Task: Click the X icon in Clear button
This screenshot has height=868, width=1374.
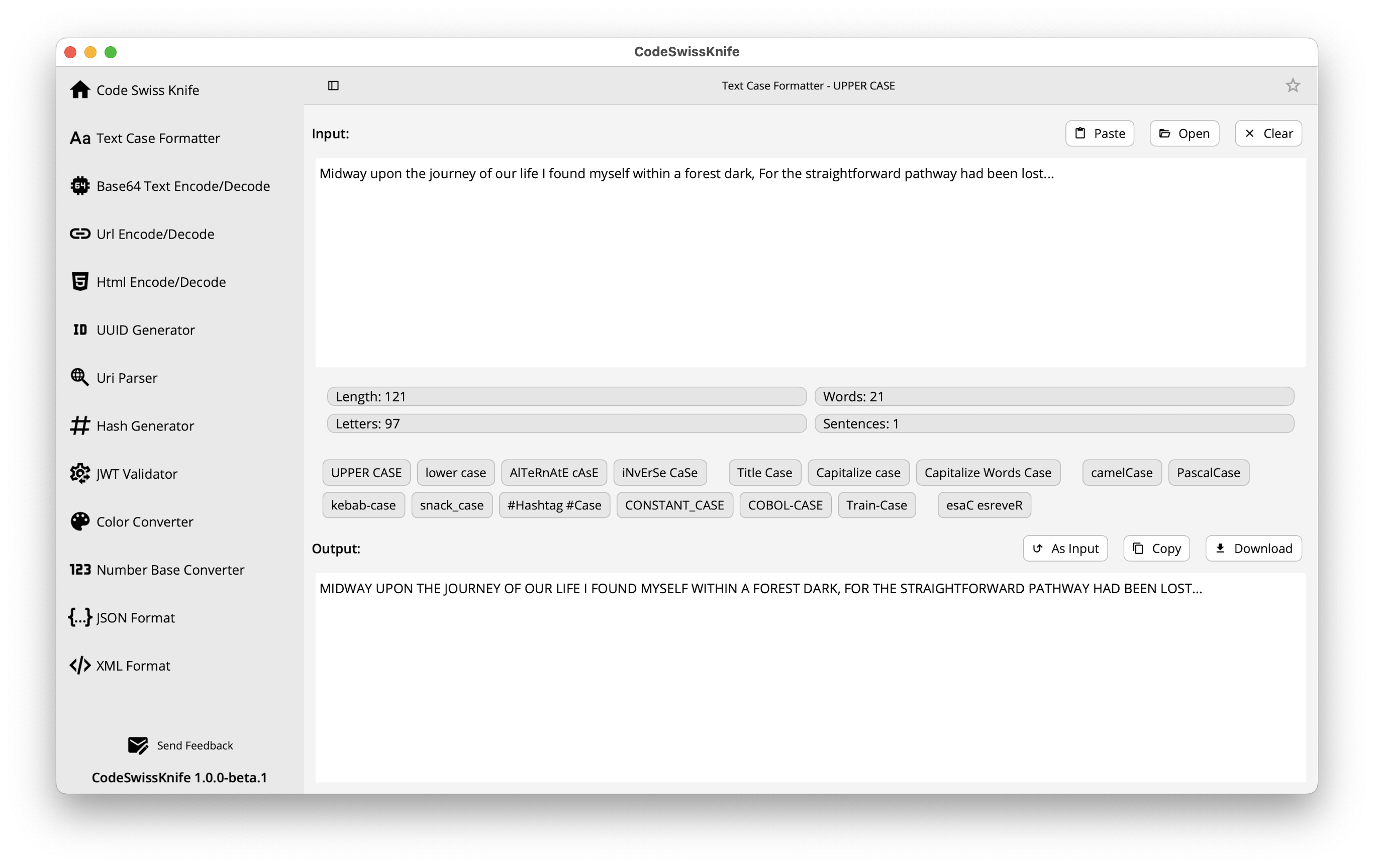Action: click(1249, 134)
